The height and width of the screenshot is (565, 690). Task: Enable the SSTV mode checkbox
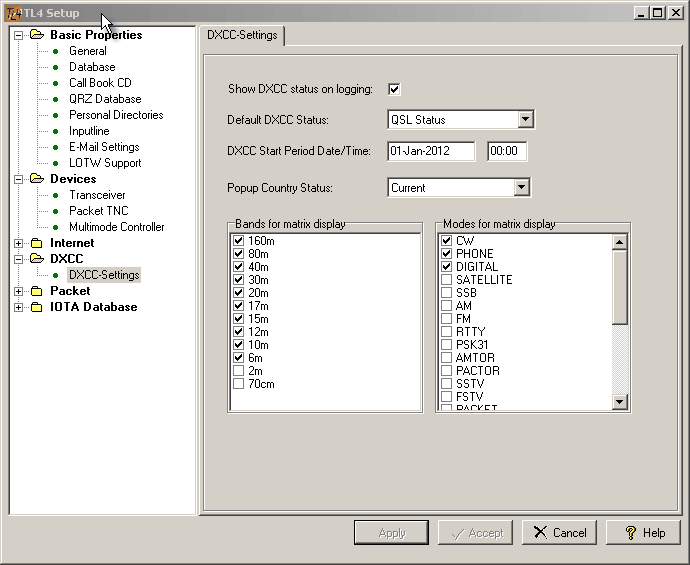click(446, 383)
